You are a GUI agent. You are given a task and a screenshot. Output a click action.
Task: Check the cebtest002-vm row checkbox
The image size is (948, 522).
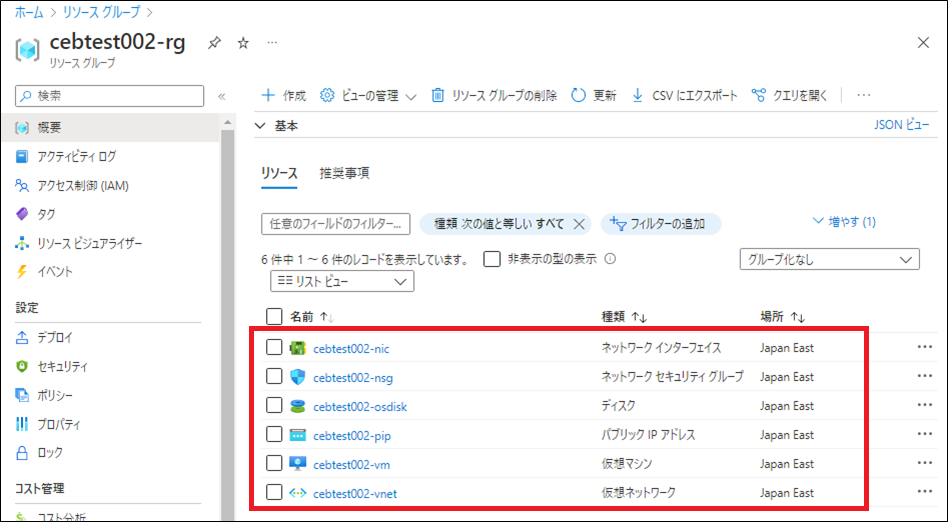[x=275, y=464]
